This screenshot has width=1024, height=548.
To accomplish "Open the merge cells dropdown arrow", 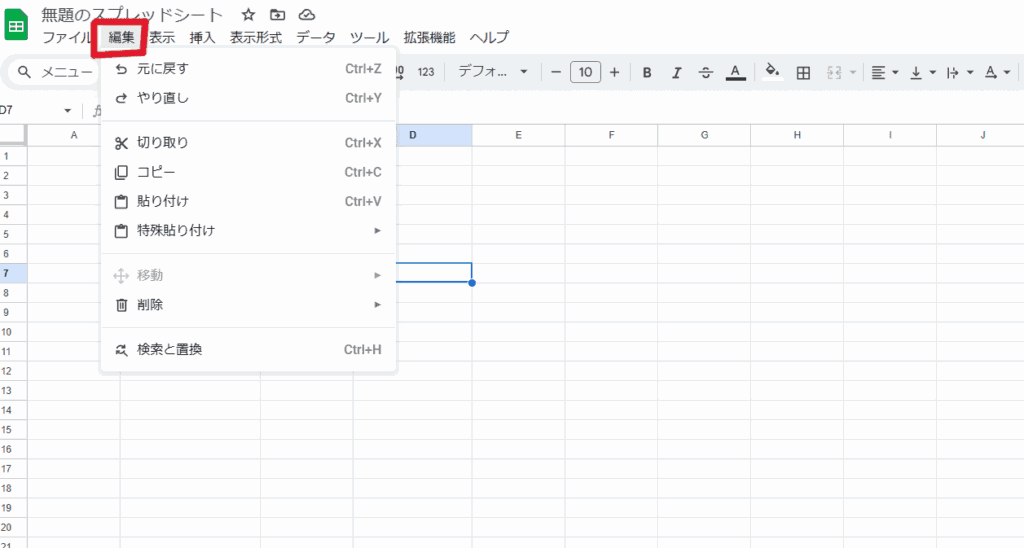I will click(x=852, y=73).
